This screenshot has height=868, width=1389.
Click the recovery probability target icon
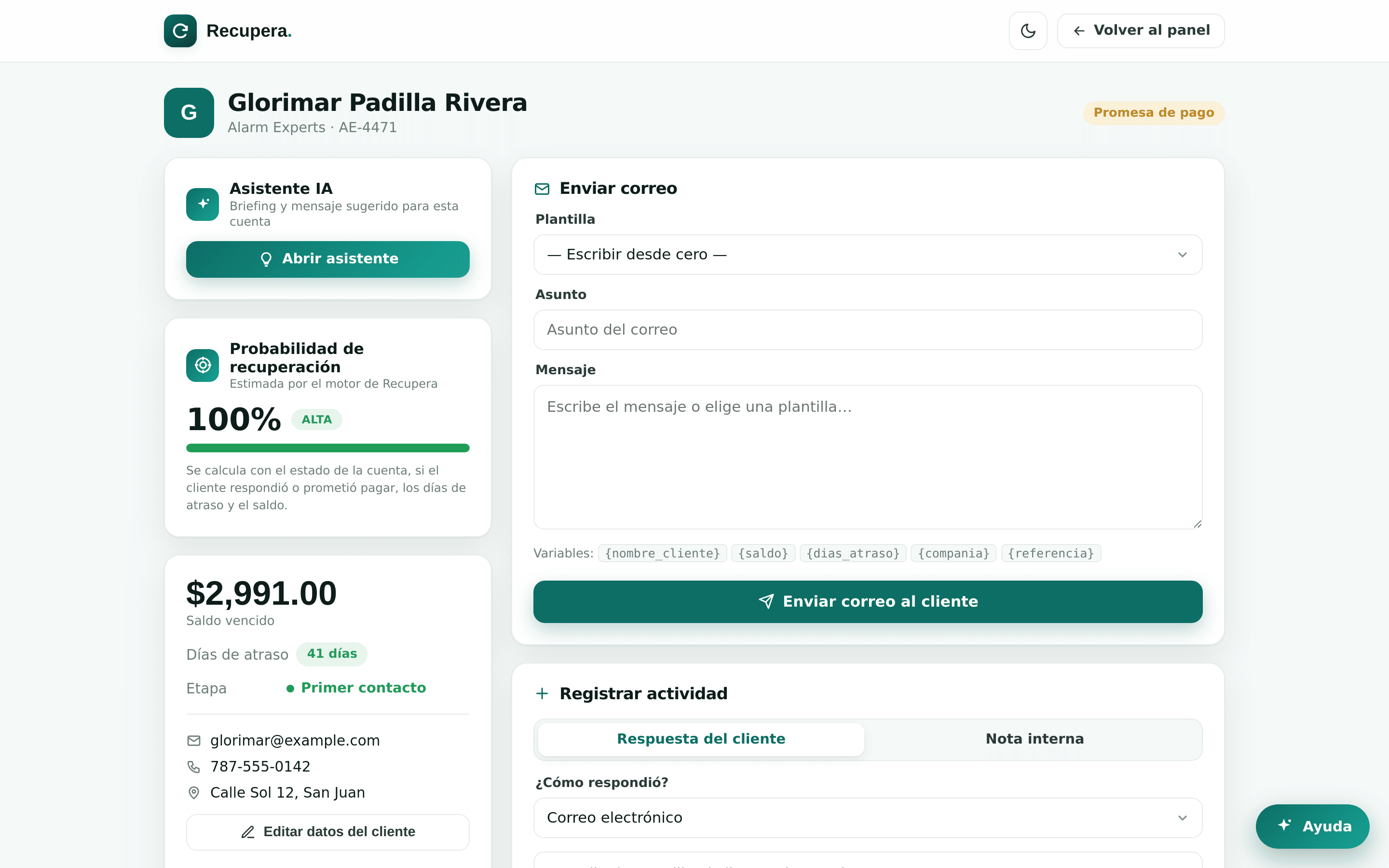[203, 365]
